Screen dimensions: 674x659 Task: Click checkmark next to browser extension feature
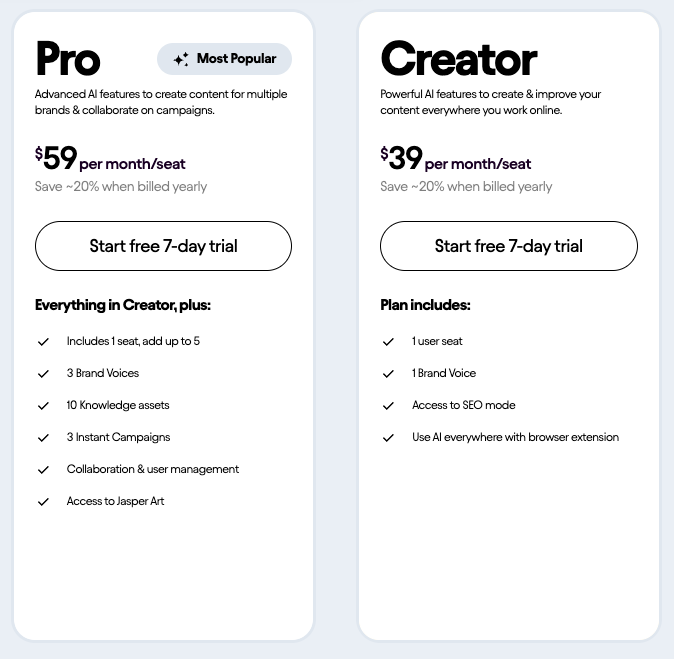pyautogui.click(x=388, y=438)
